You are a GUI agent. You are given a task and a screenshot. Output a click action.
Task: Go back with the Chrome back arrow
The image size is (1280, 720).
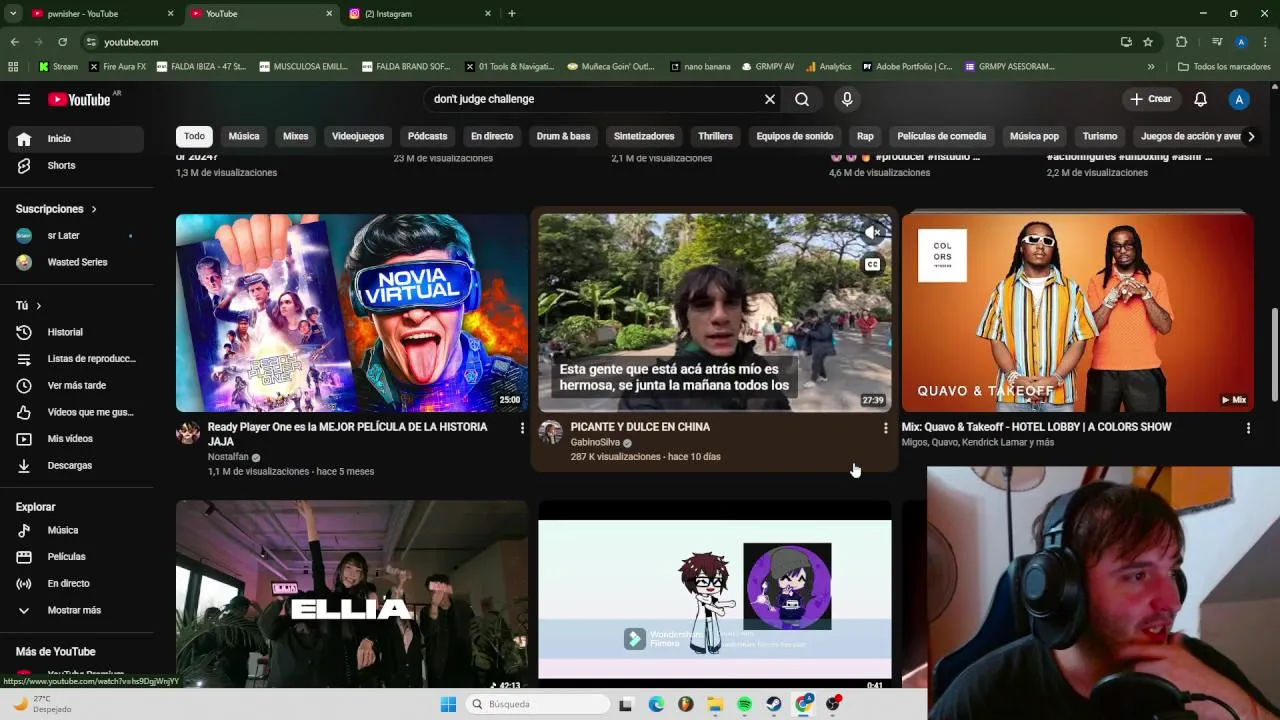14,42
